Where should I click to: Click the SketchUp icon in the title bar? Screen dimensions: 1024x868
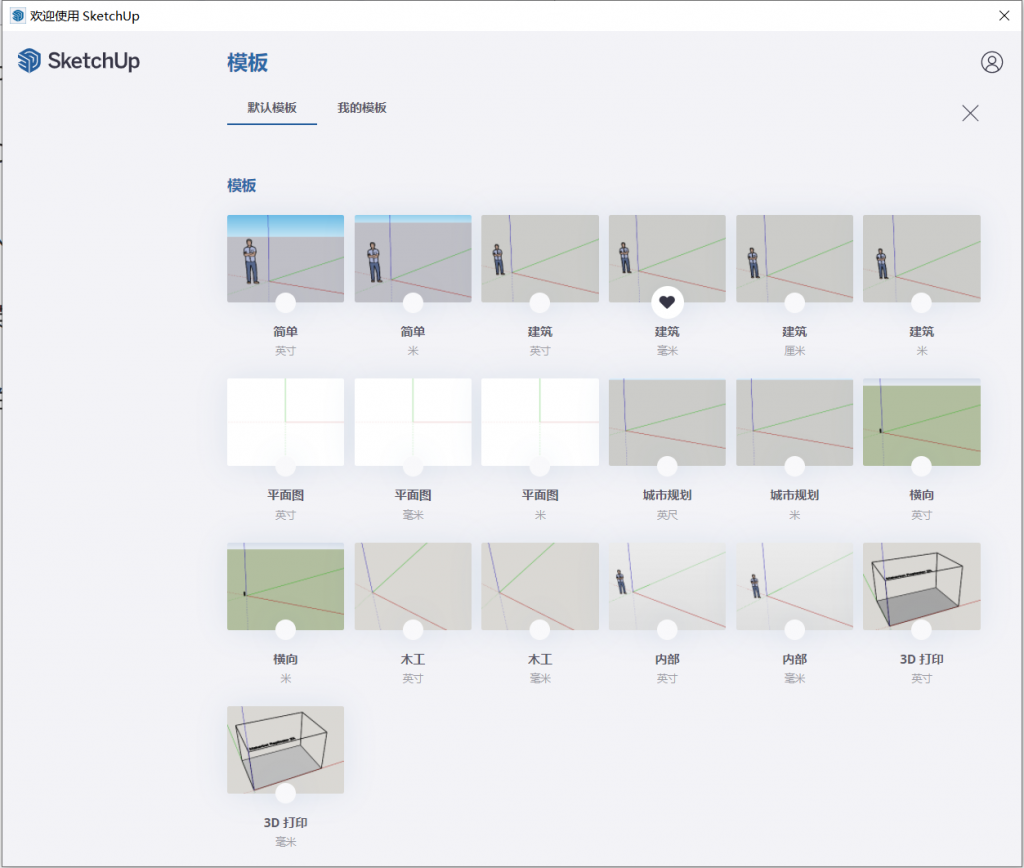(18, 15)
